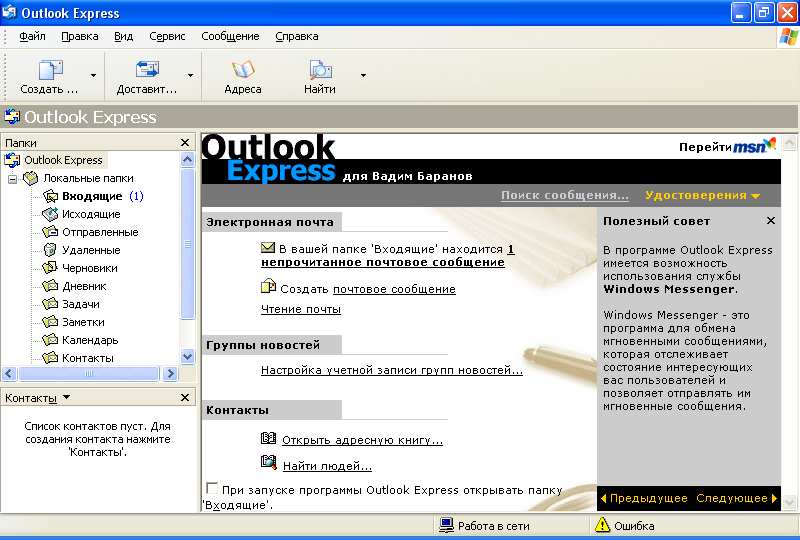
Task: Click the find people icon
Action: (x=269, y=462)
